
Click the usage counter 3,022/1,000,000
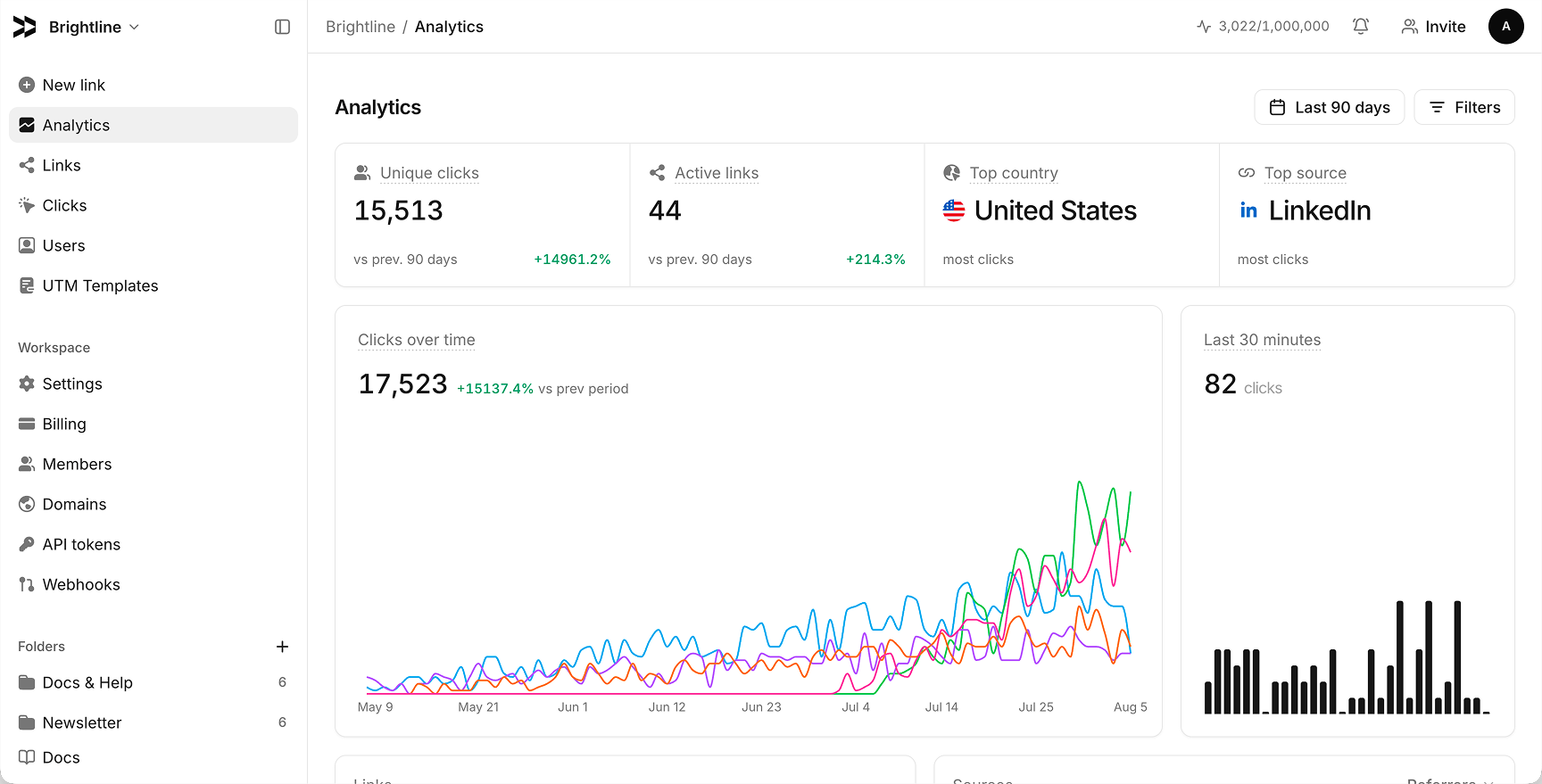(x=1263, y=27)
